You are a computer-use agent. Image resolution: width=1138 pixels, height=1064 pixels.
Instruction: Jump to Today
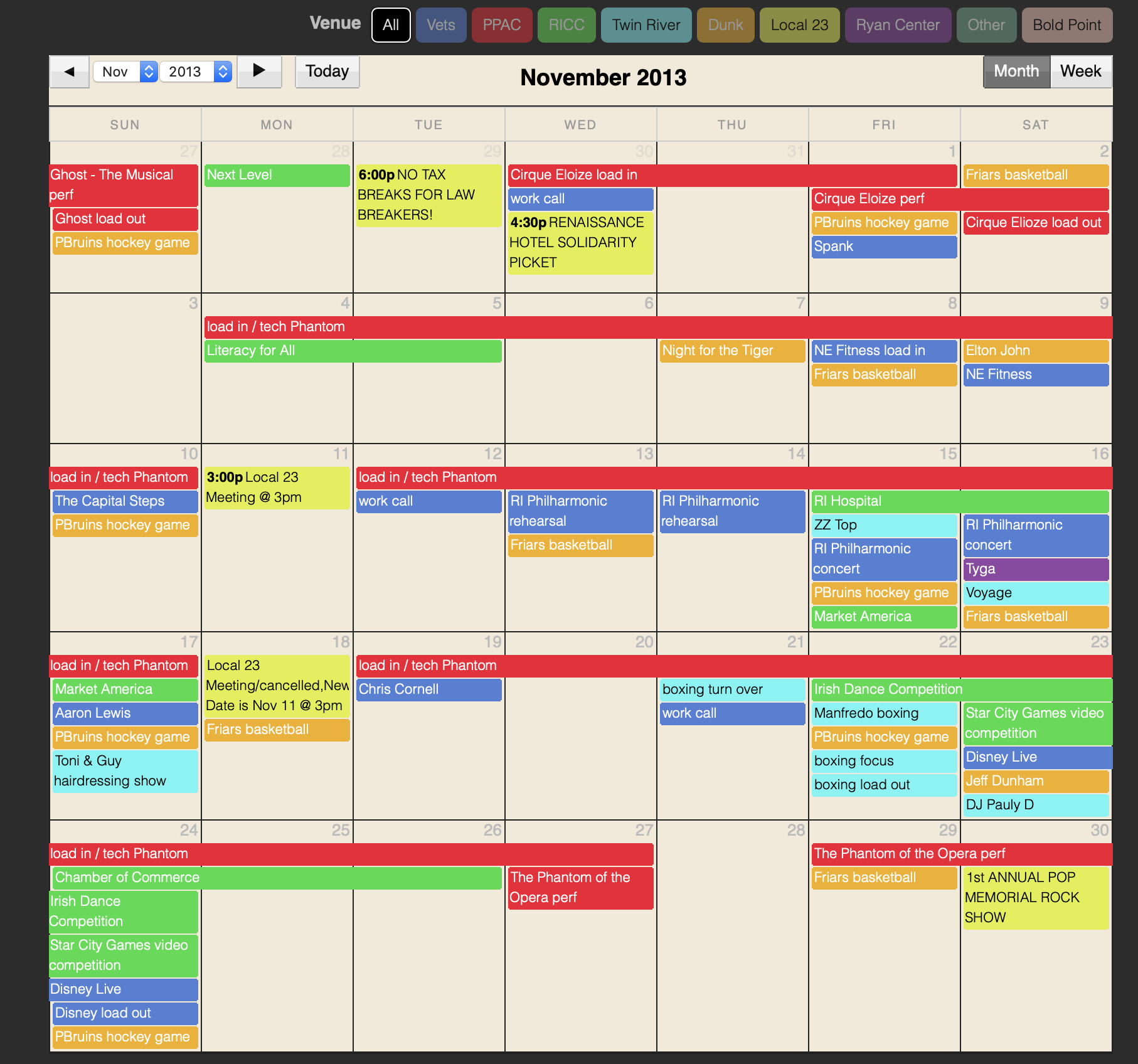click(x=327, y=72)
